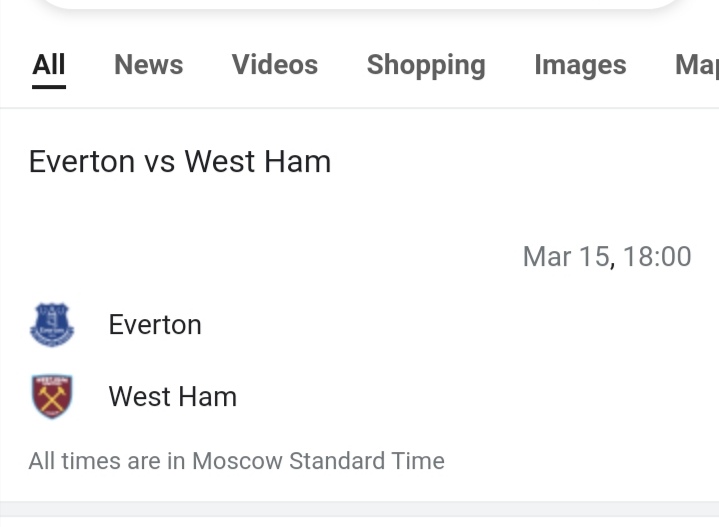This screenshot has height=527, width=719.
Task: Click the West Ham club crest icon
Action: click(52, 397)
